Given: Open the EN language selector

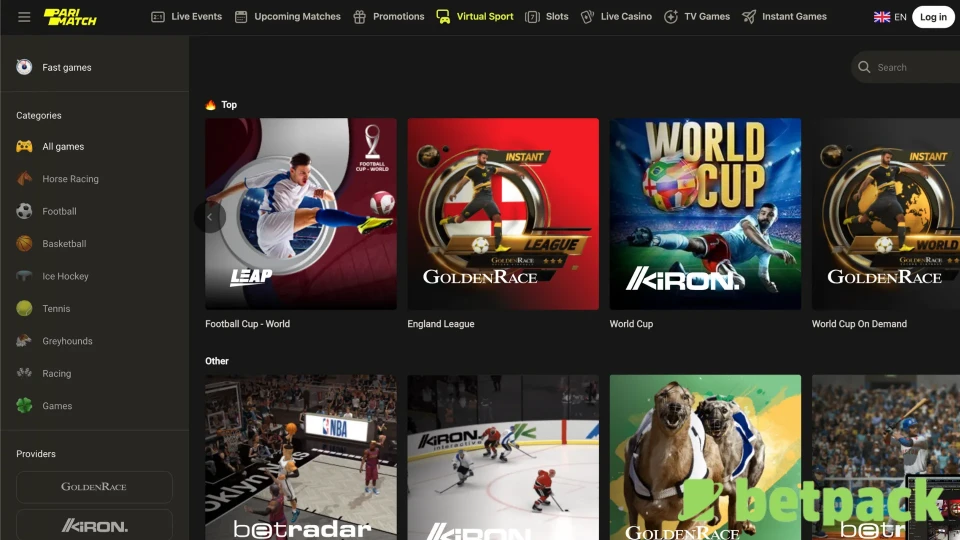Looking at the screenshot, I should tap(890, 17).
